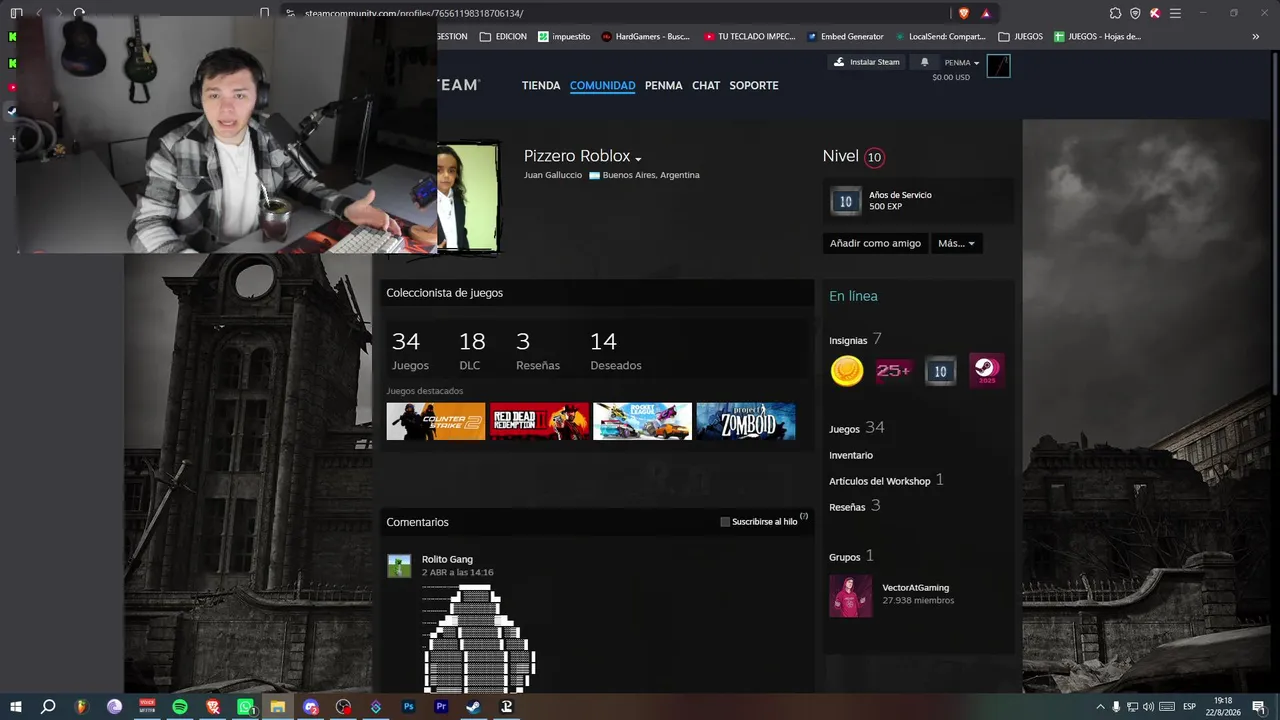Open the PENMA profile menu
1280x720 pixels.
(664, 86)
